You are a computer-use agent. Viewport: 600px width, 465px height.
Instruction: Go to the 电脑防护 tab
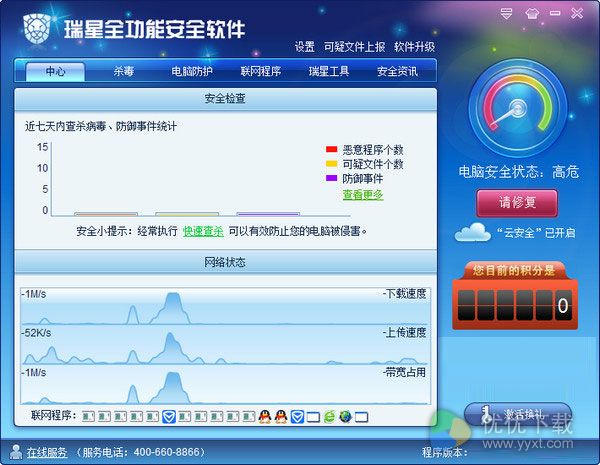[x=192, y=72]
